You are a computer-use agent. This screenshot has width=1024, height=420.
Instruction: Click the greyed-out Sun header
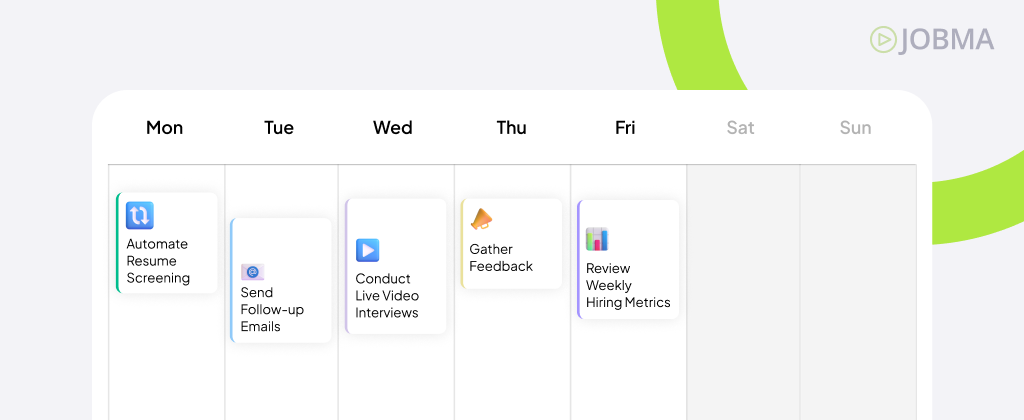click(856, 127)
